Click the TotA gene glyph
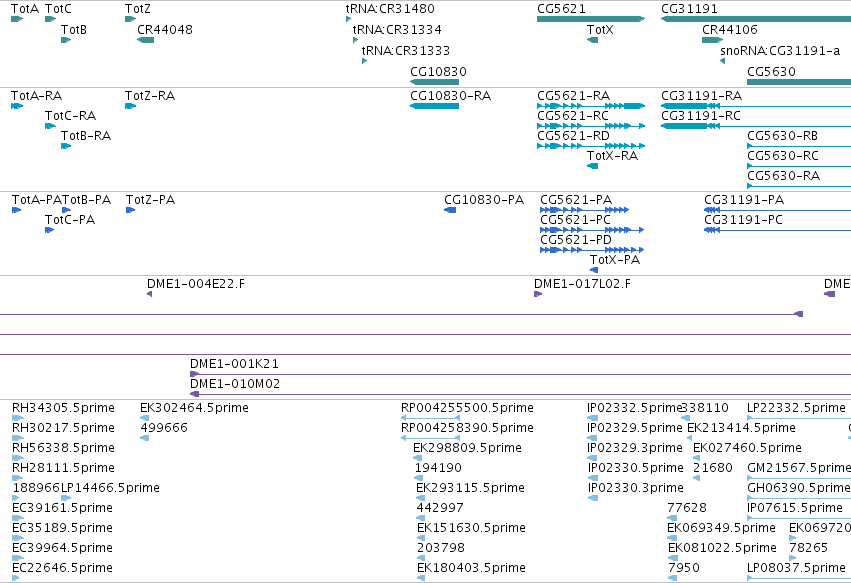851x583 pixels. tap(17, 19)
